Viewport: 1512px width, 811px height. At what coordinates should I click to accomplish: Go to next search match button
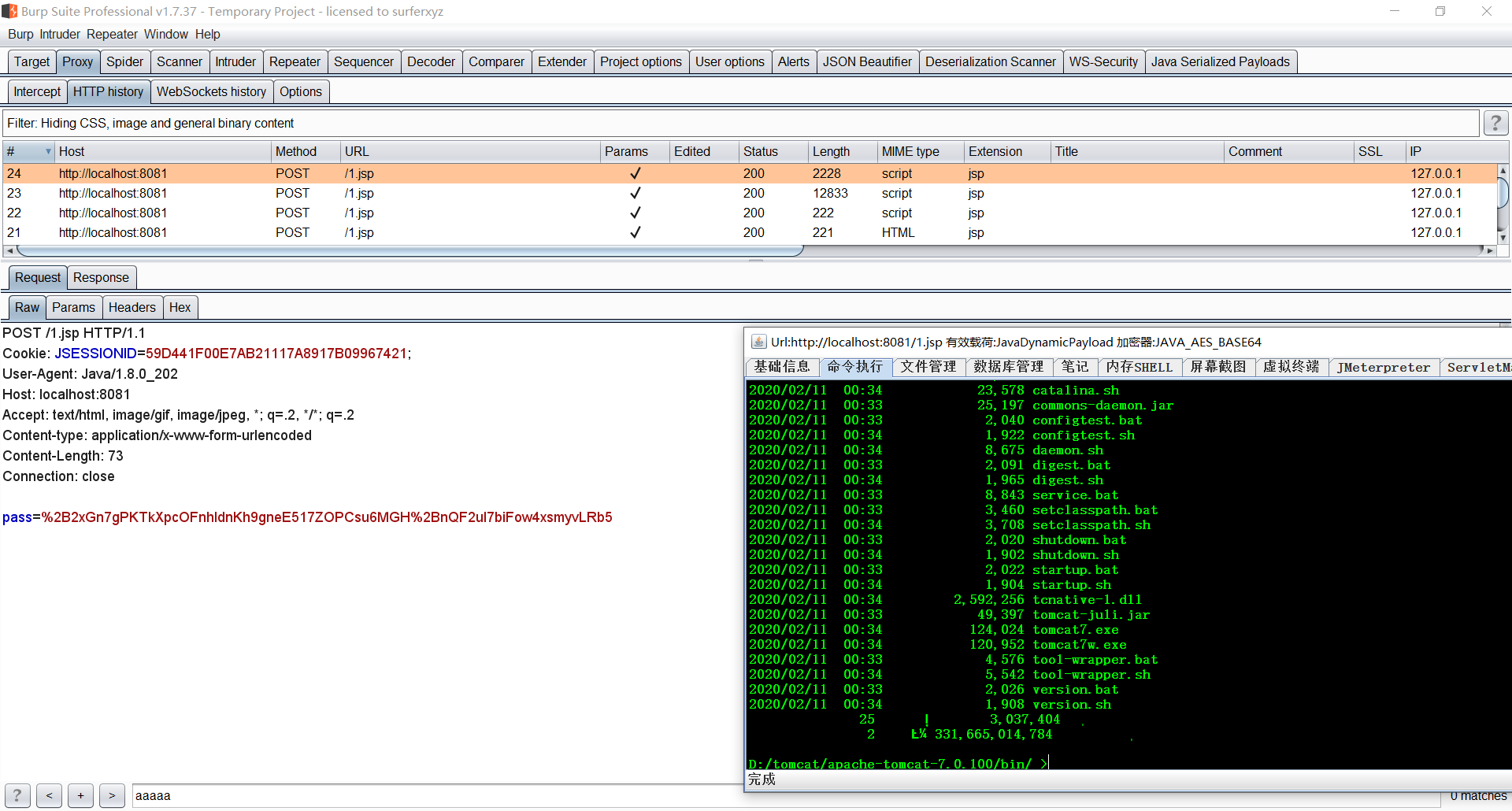(112, 795)
